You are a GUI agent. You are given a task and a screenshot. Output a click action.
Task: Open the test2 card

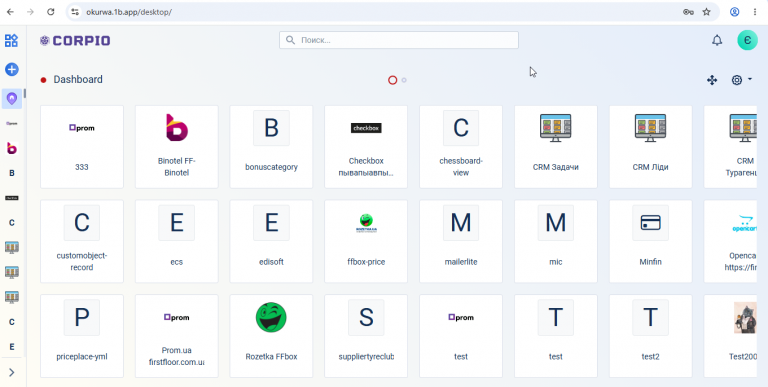[x=650, y=336]
